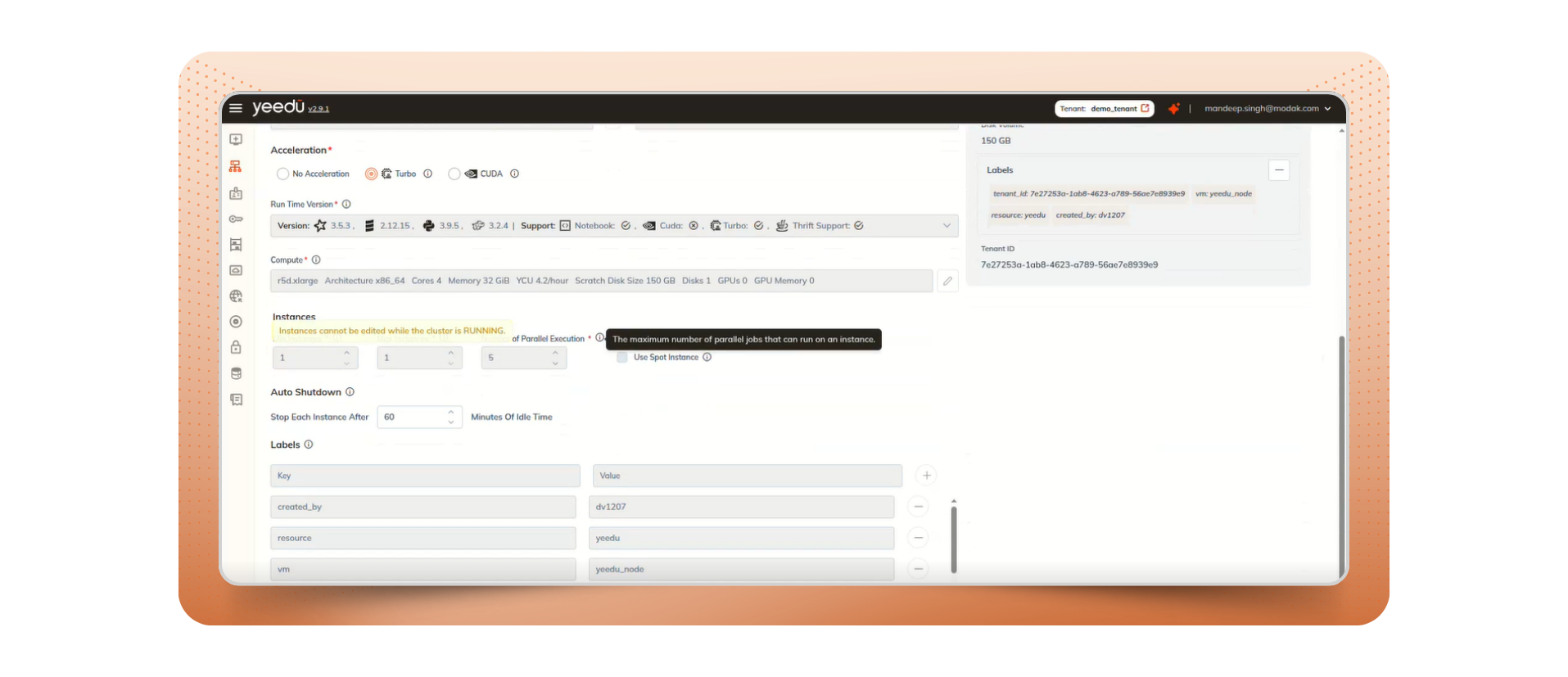Open the database cylinder sidebar icon
Screen dimensions: 1568x677
click(236, 373)
